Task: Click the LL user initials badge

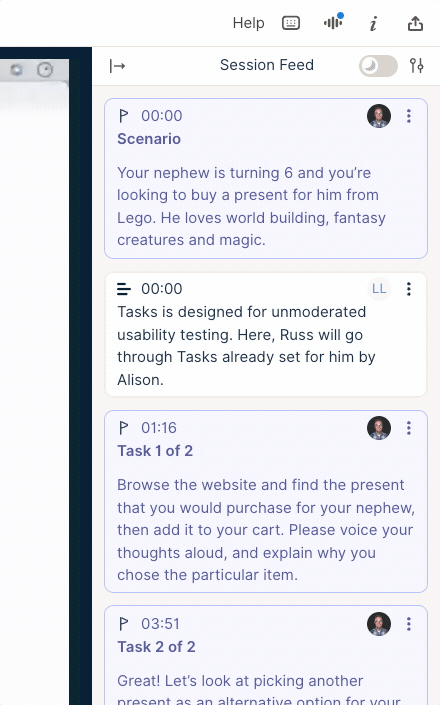Action: [x=379, y=289]
